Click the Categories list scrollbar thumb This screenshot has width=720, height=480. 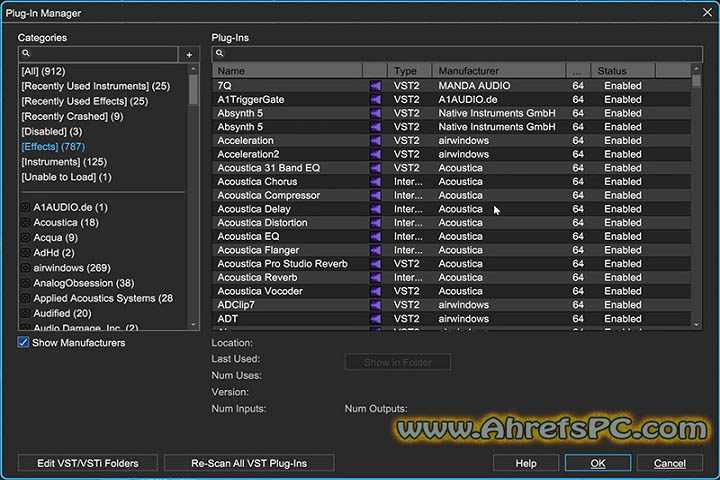click(193, 89)
